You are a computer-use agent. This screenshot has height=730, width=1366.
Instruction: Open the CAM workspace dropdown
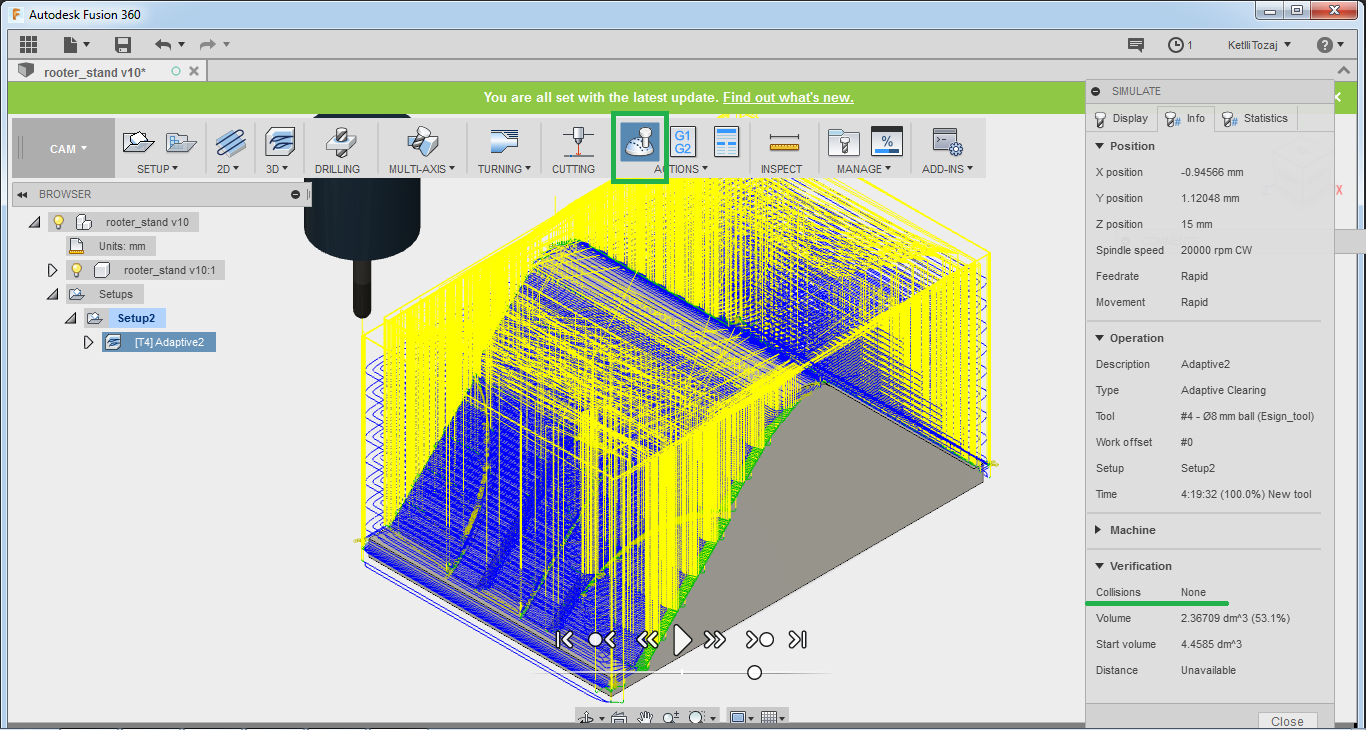pos(63,149)
